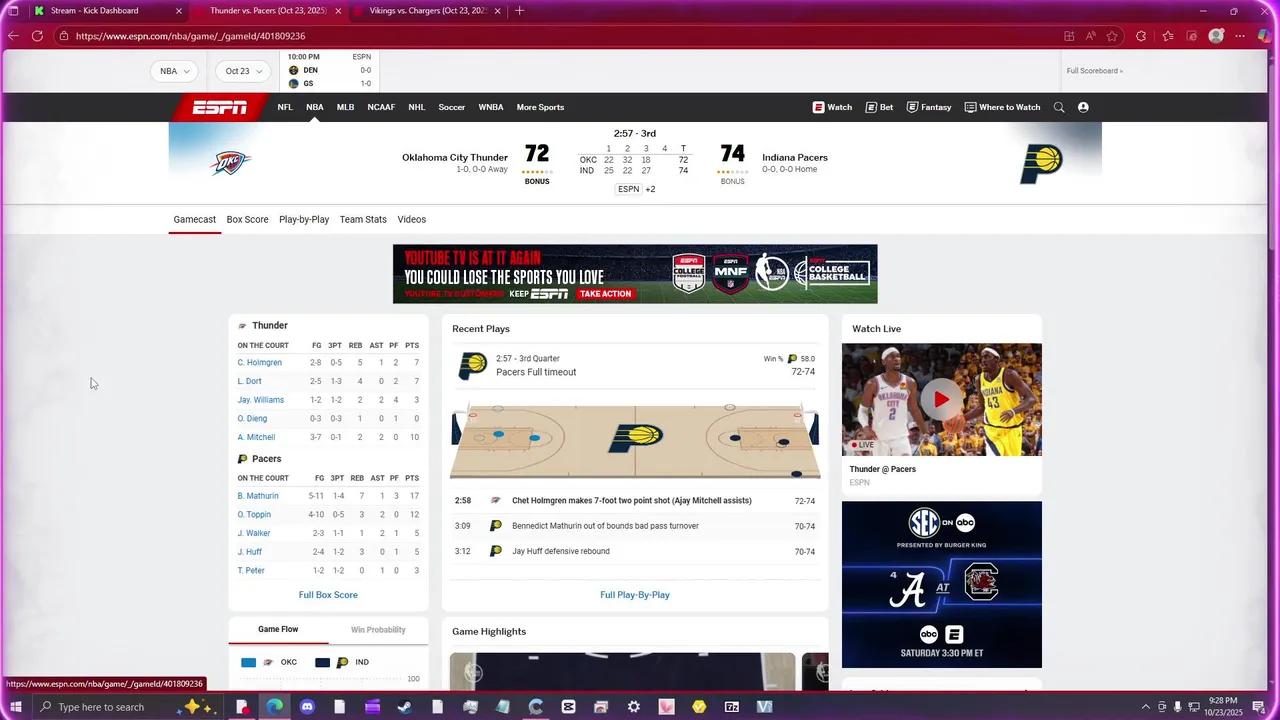
Task: Click the OKC blue legend swatch in Game Flow
Action: pos(249,662)
